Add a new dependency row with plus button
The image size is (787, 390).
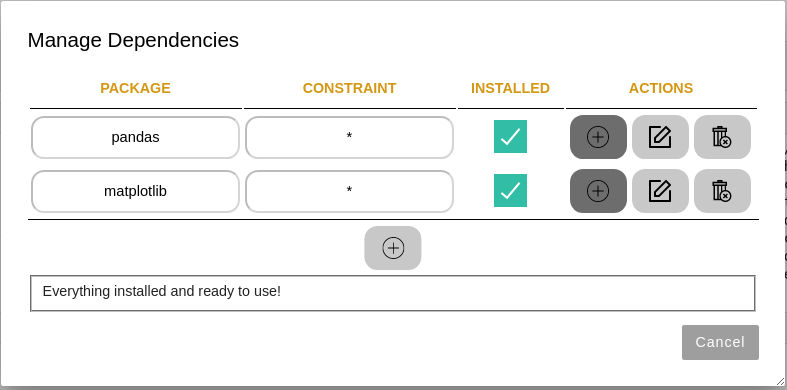coord(393,248)
